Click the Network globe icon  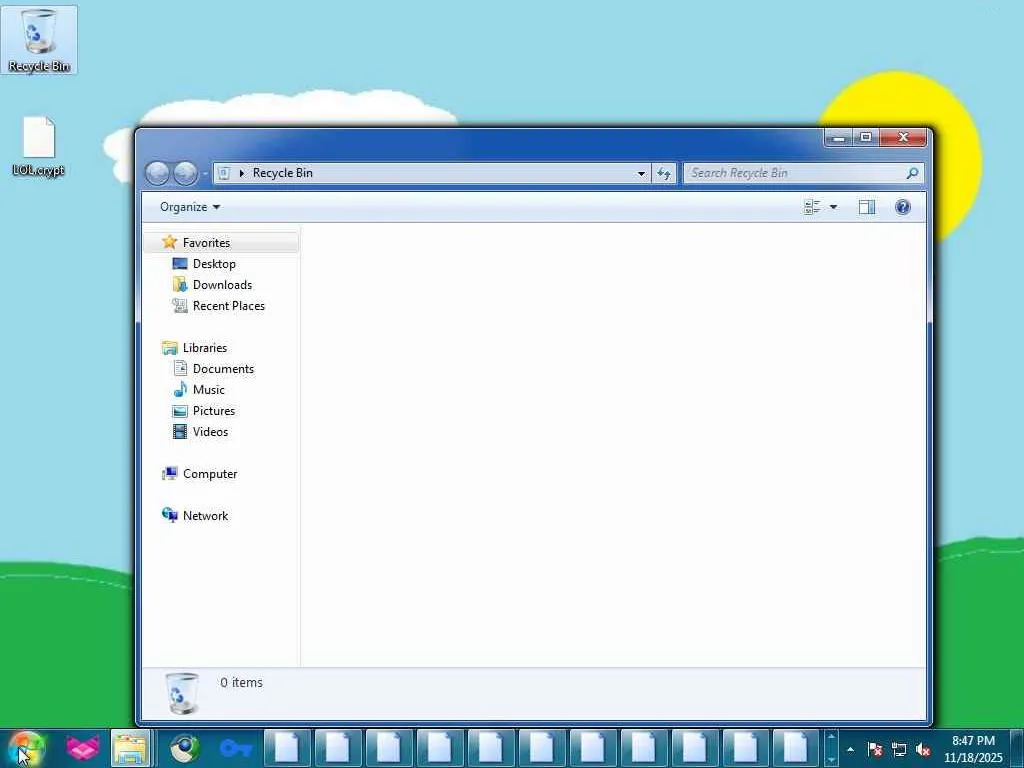pos(170,515)
